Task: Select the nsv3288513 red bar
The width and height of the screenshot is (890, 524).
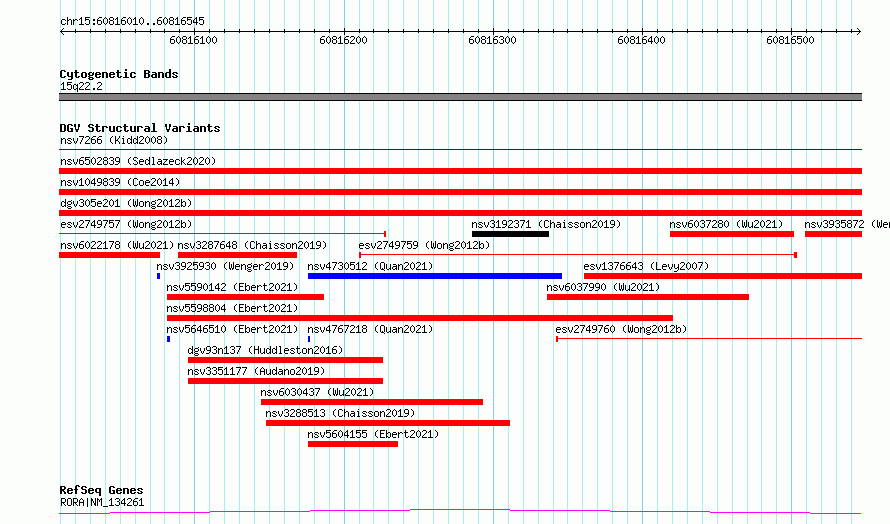Action: 388,423
